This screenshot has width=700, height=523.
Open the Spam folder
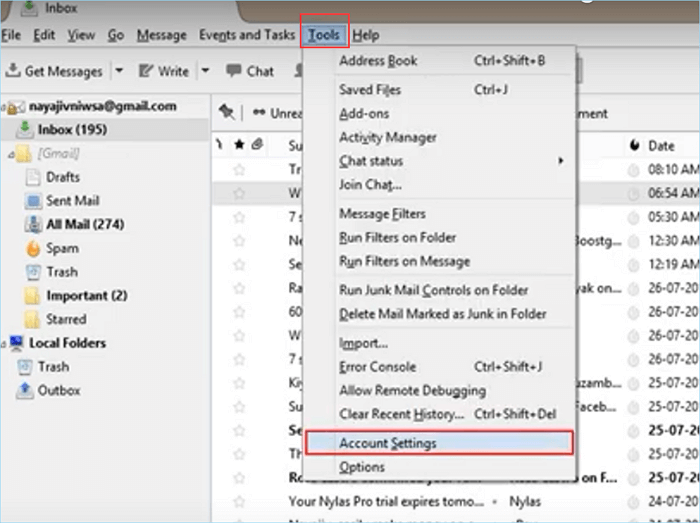[52, 248]
